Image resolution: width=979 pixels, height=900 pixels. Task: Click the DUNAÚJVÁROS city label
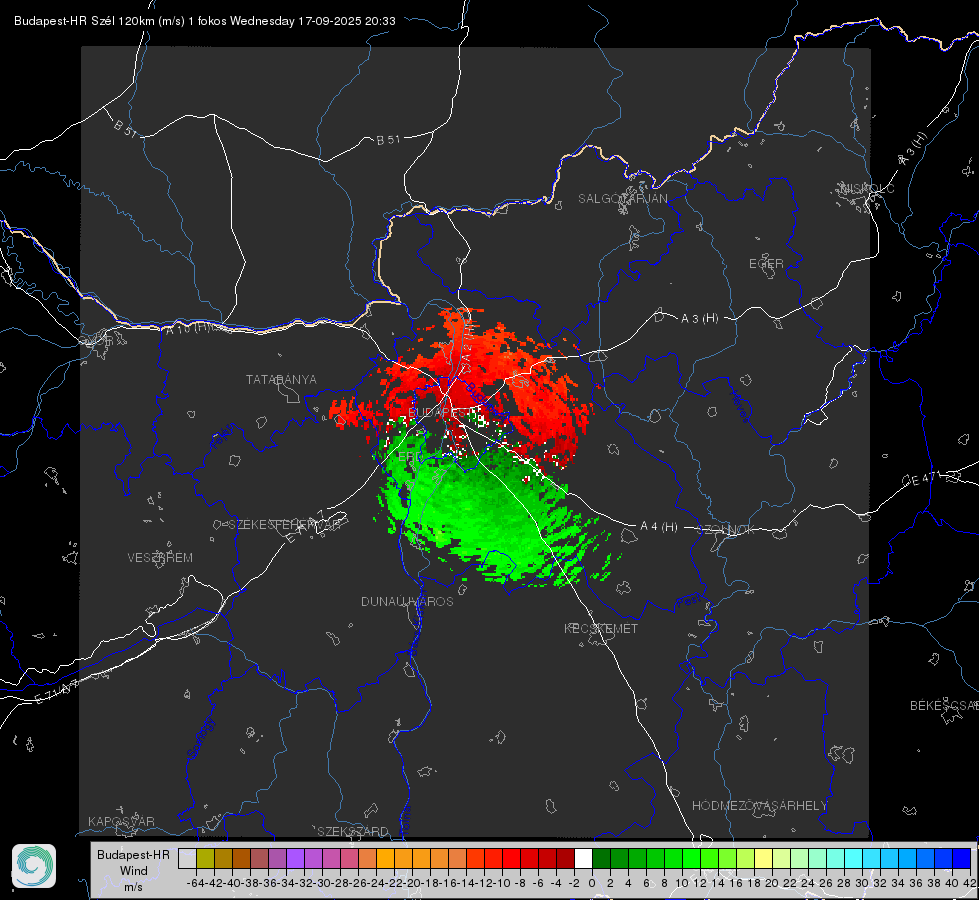coord(407,601)
